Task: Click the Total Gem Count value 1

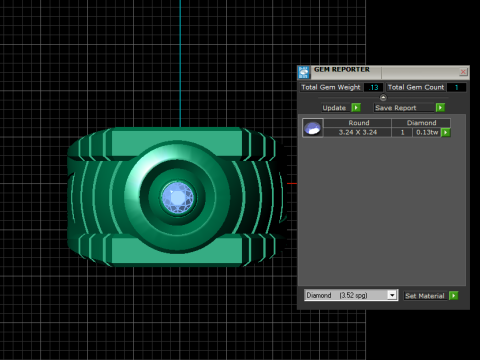Action: click(456, 87)
